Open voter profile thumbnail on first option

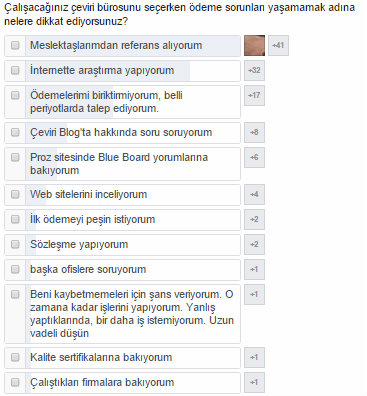click(x=255, y=45)
